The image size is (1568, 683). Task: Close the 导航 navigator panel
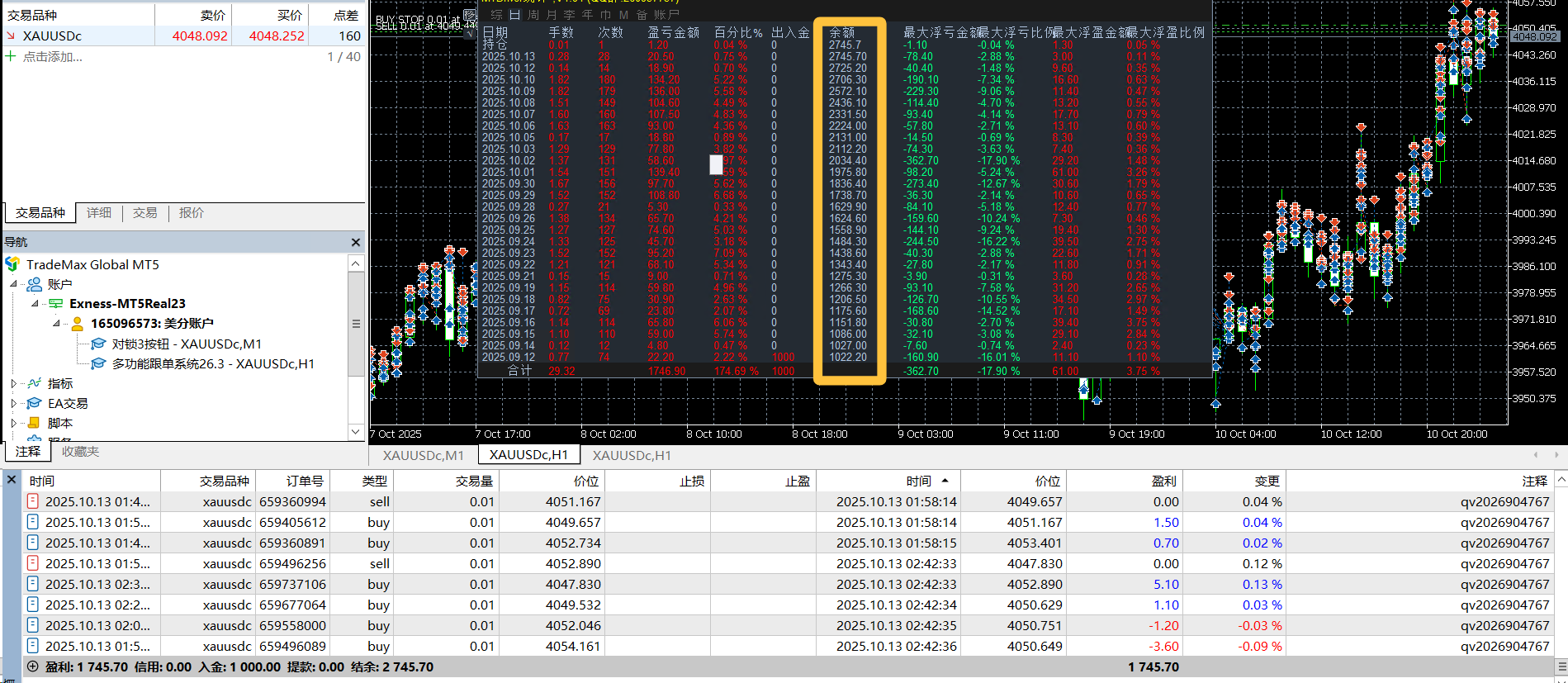coord(356,242)
